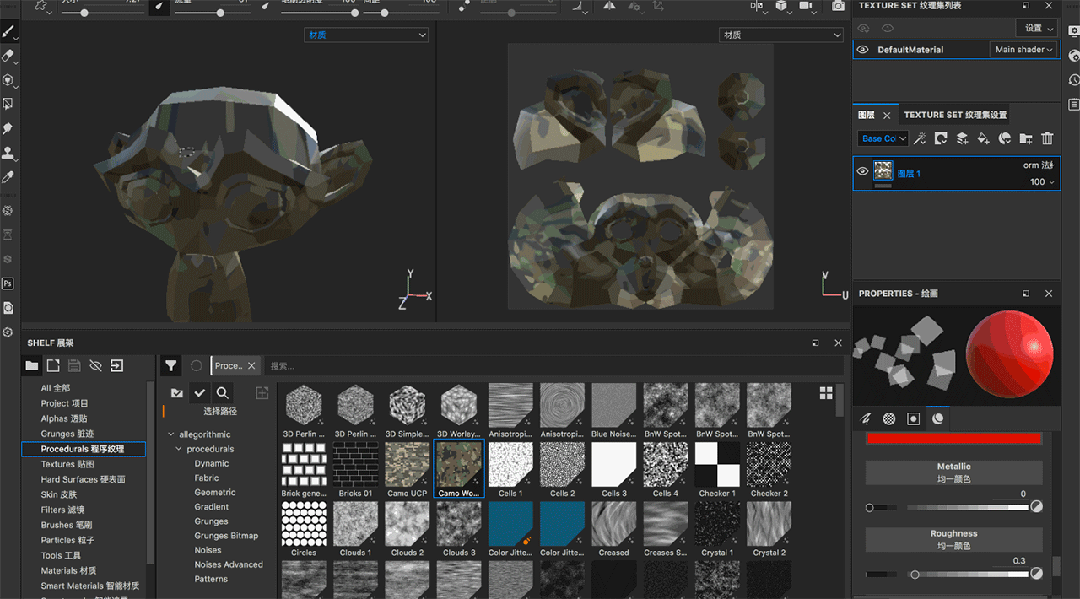Switch to TEXTURE SET 纹理集设置 tab
This screenshot has height=599, width=1080.
pos(955,115)
